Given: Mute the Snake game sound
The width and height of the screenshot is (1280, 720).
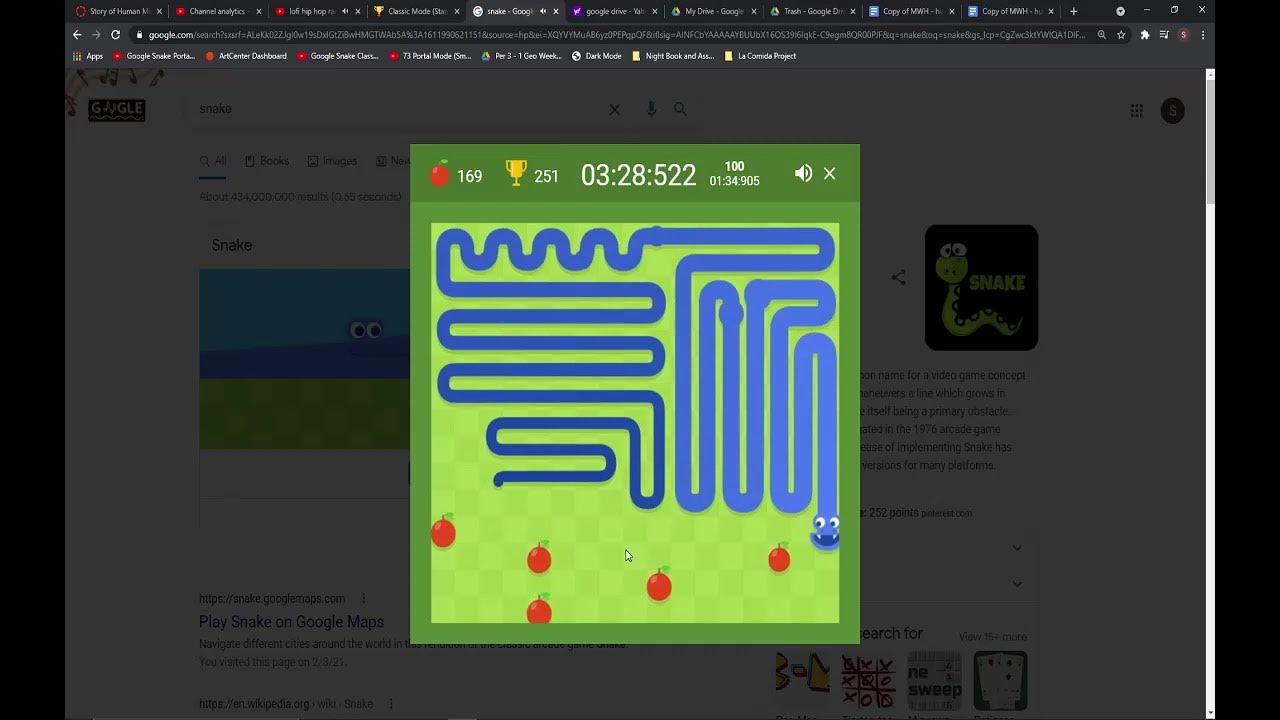Looking at the screenshot, I should tap(803, 173).
